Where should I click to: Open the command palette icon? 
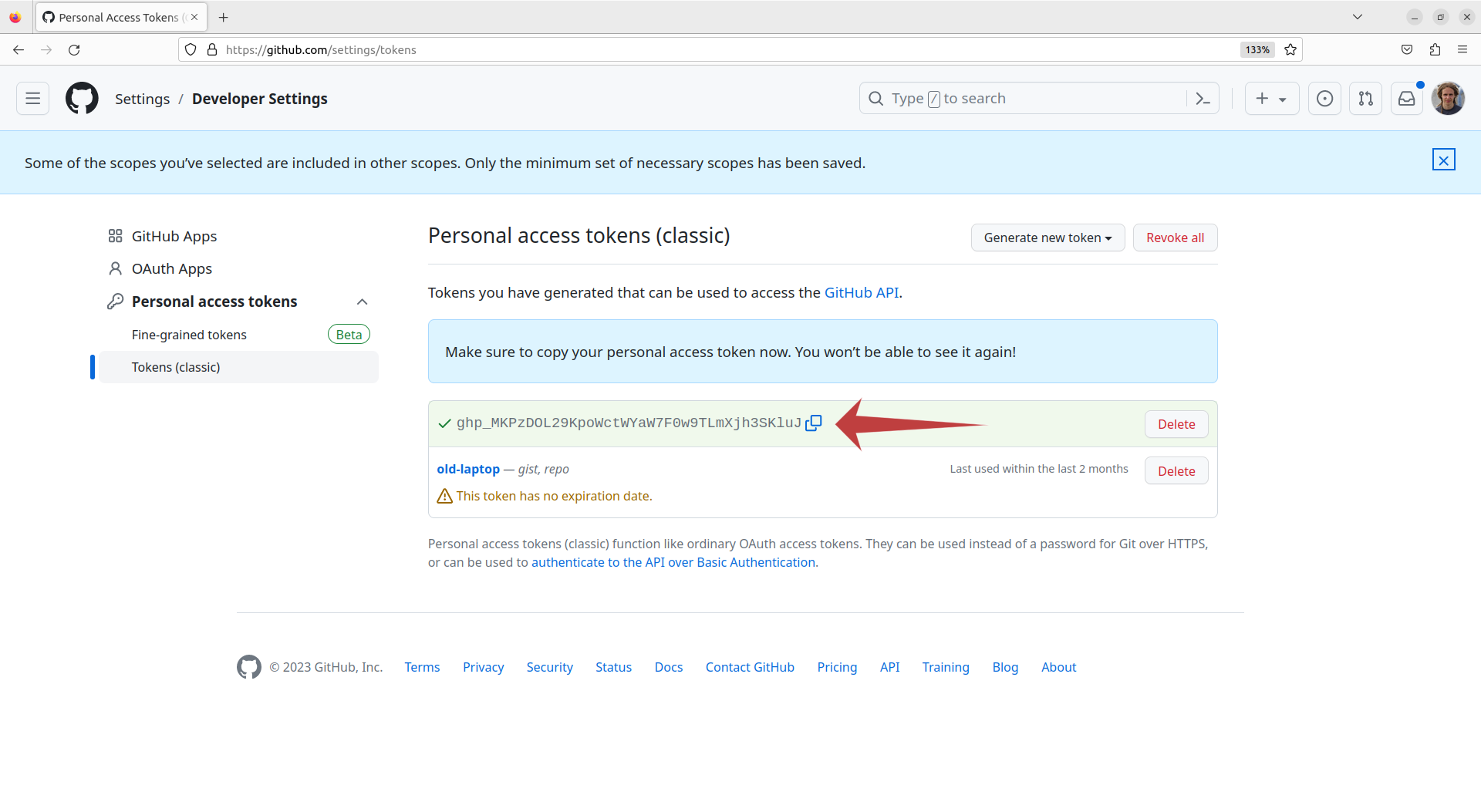pos(1203,99)
